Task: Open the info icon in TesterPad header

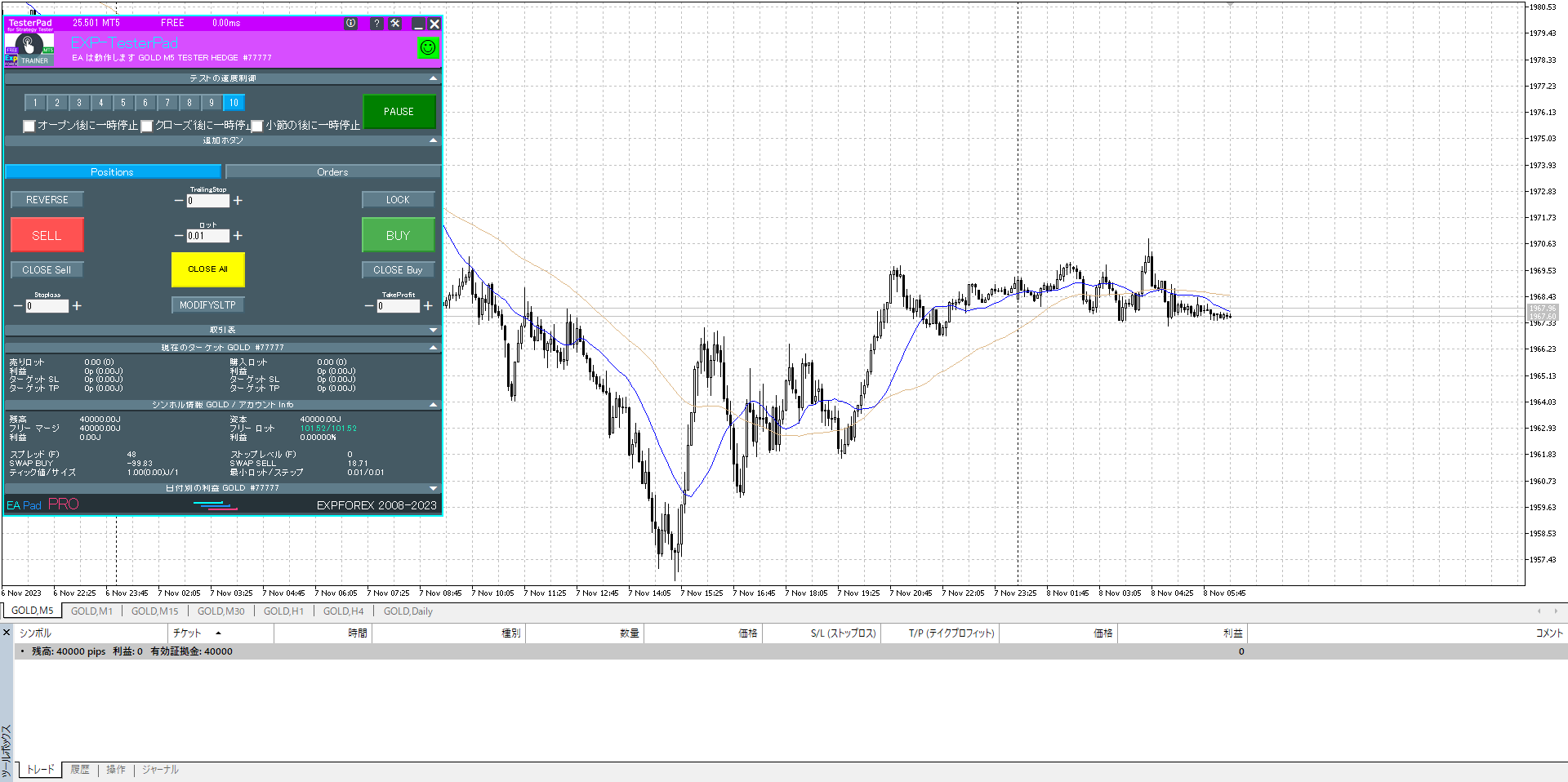Action: click(351, 24)
